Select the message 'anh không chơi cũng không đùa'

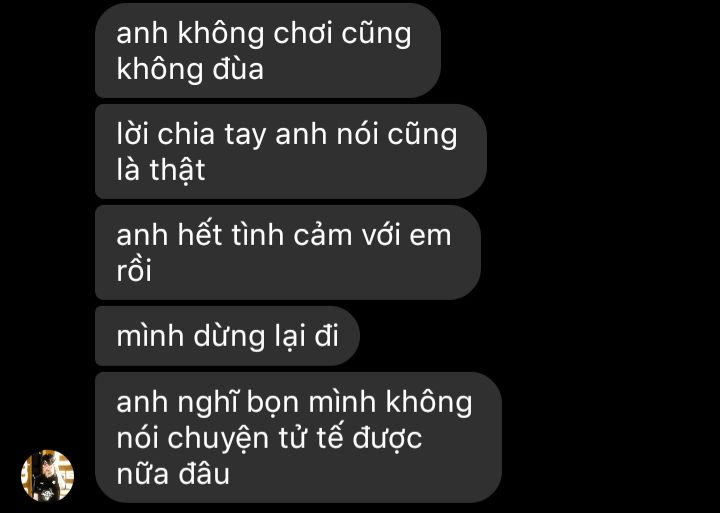pyautogui.click(x=268, y=50)
